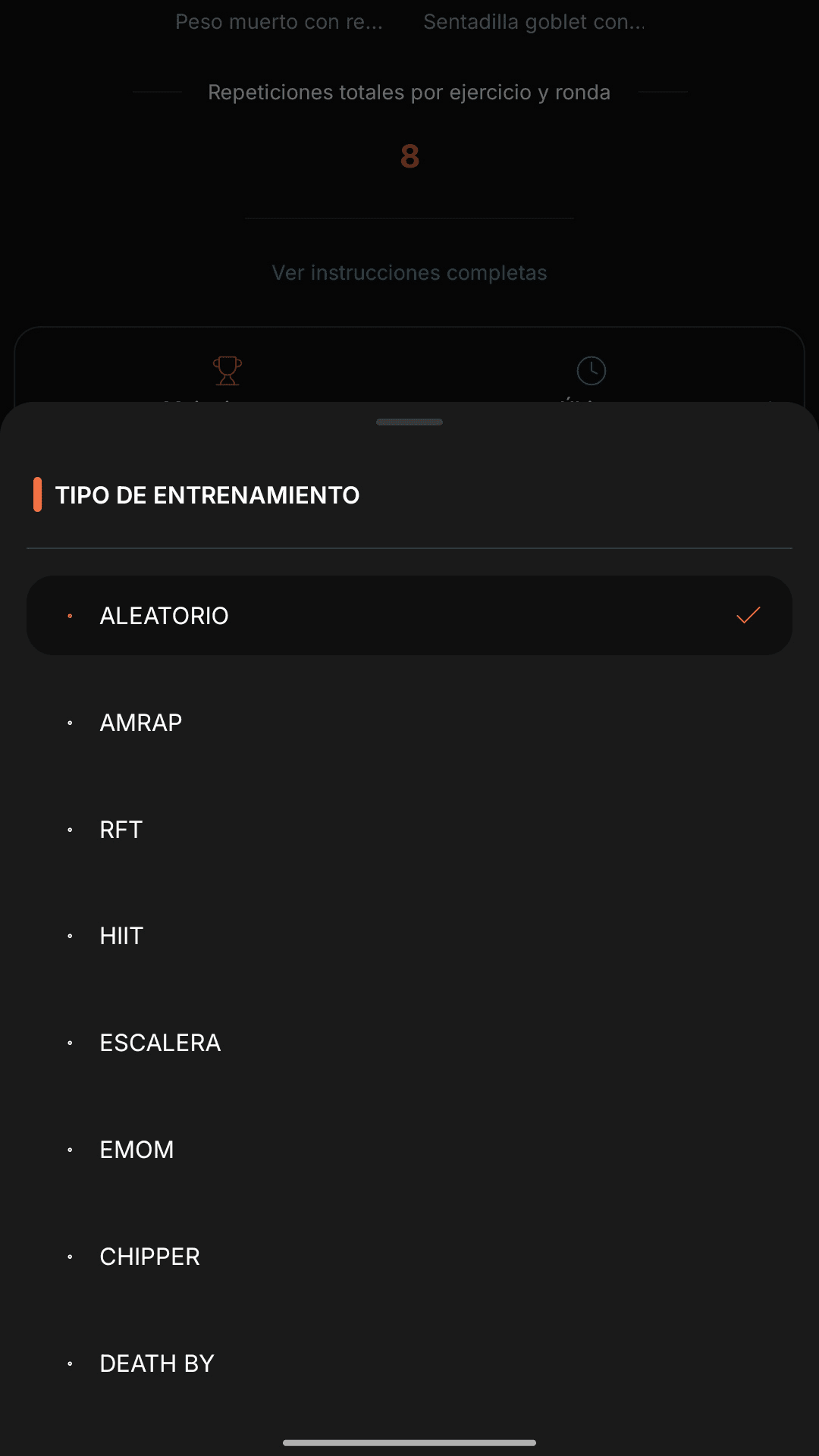Choose the EMOM training type

[x=136, y=1150]
